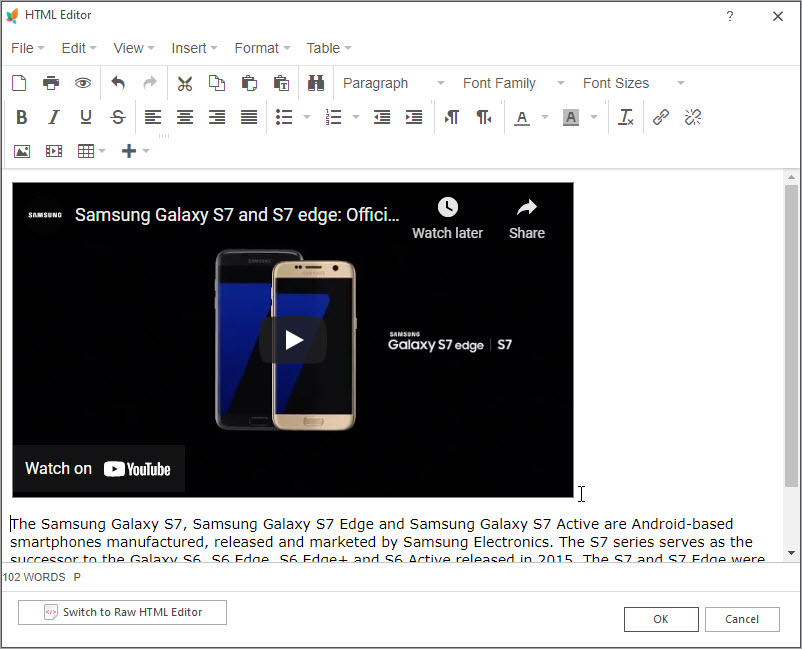Copy the selection using the Copy icon

pos(217,83)
